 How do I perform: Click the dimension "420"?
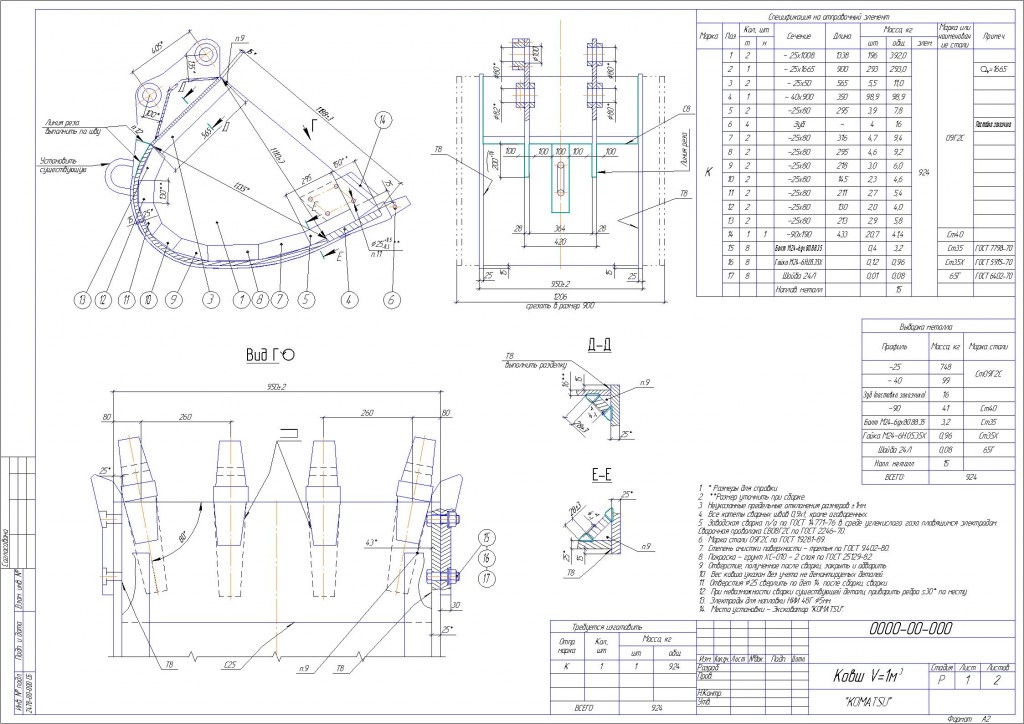click(x=561, y=242)
